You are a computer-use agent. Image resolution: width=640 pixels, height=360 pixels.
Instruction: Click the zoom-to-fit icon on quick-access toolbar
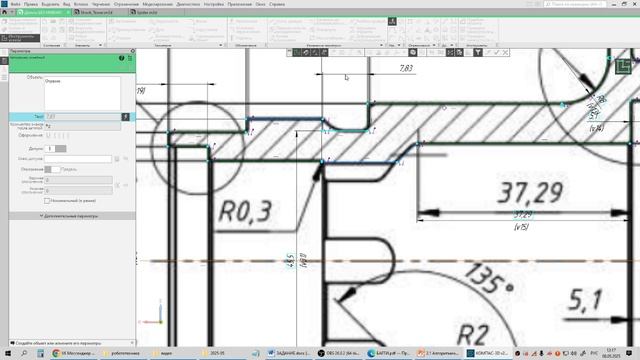coord(450,52)
